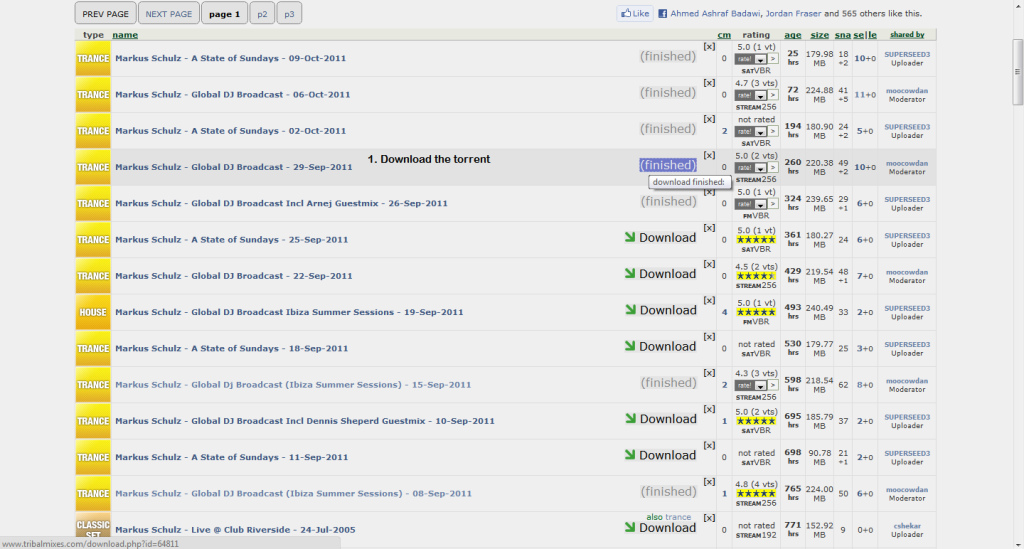
Task: Open the rate dropdown for 29-Sep-2011 torrent
Action: coord(751,168)
